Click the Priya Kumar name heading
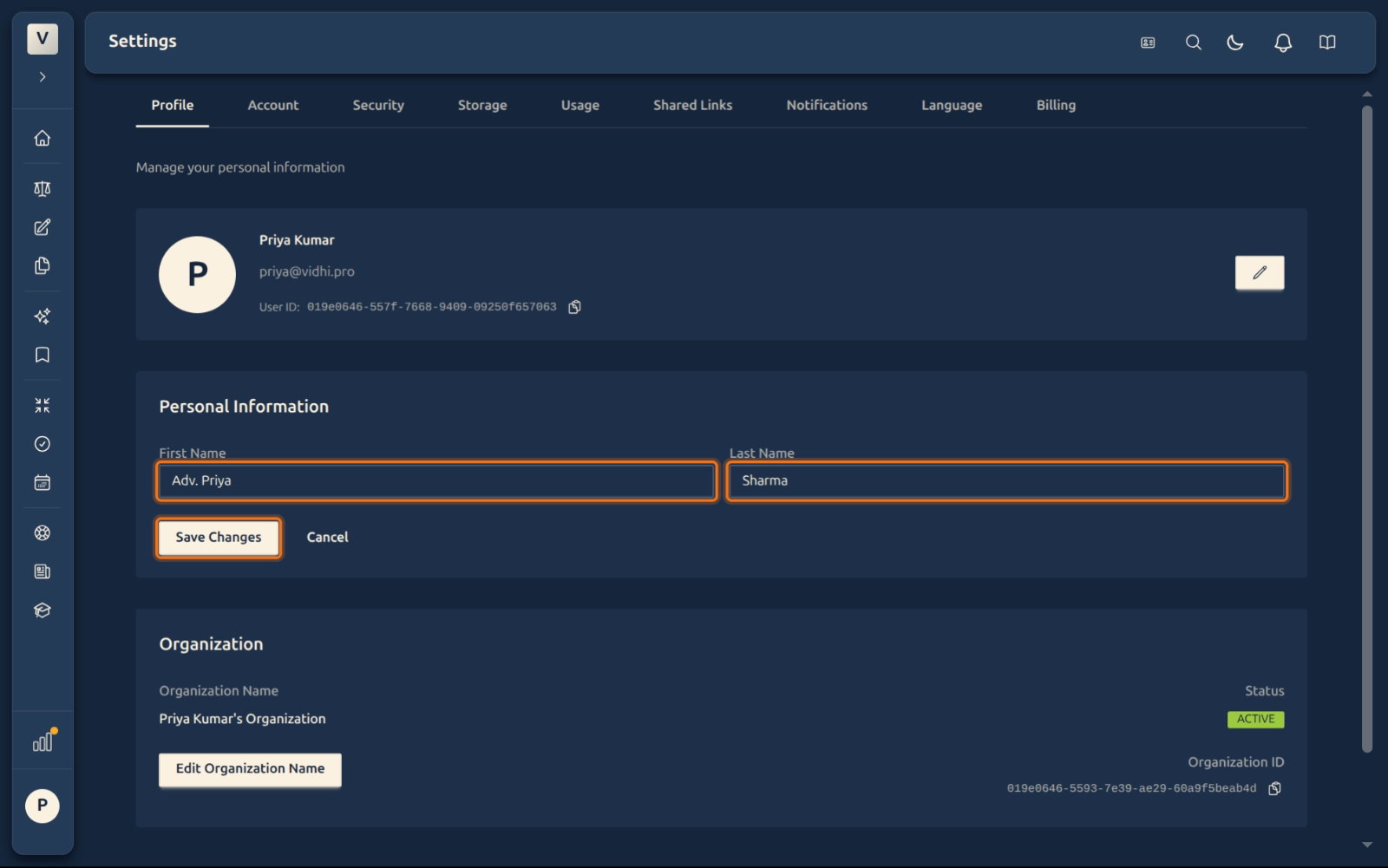 point(297,240)
